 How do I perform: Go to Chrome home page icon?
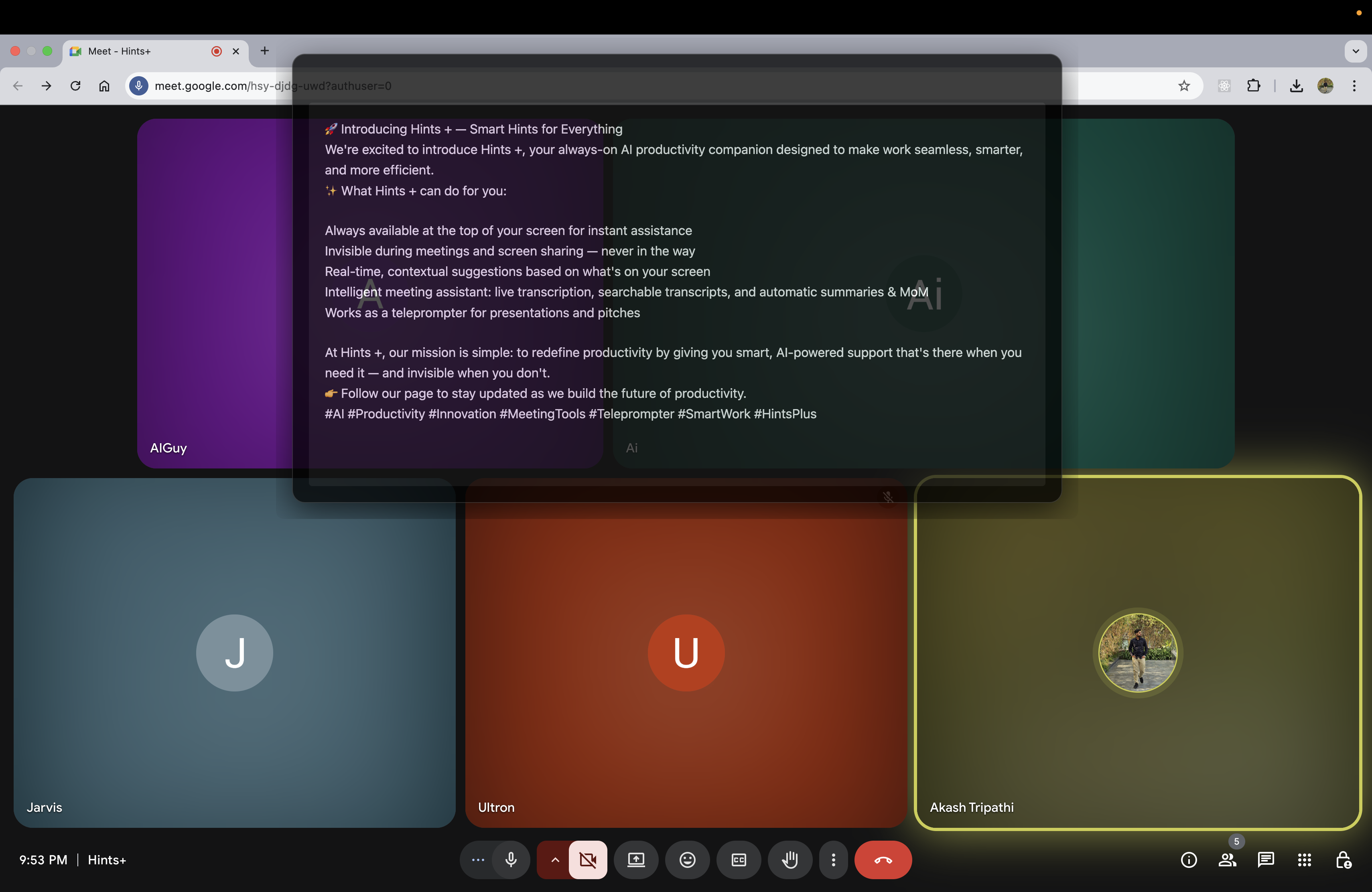pos(104,86)
